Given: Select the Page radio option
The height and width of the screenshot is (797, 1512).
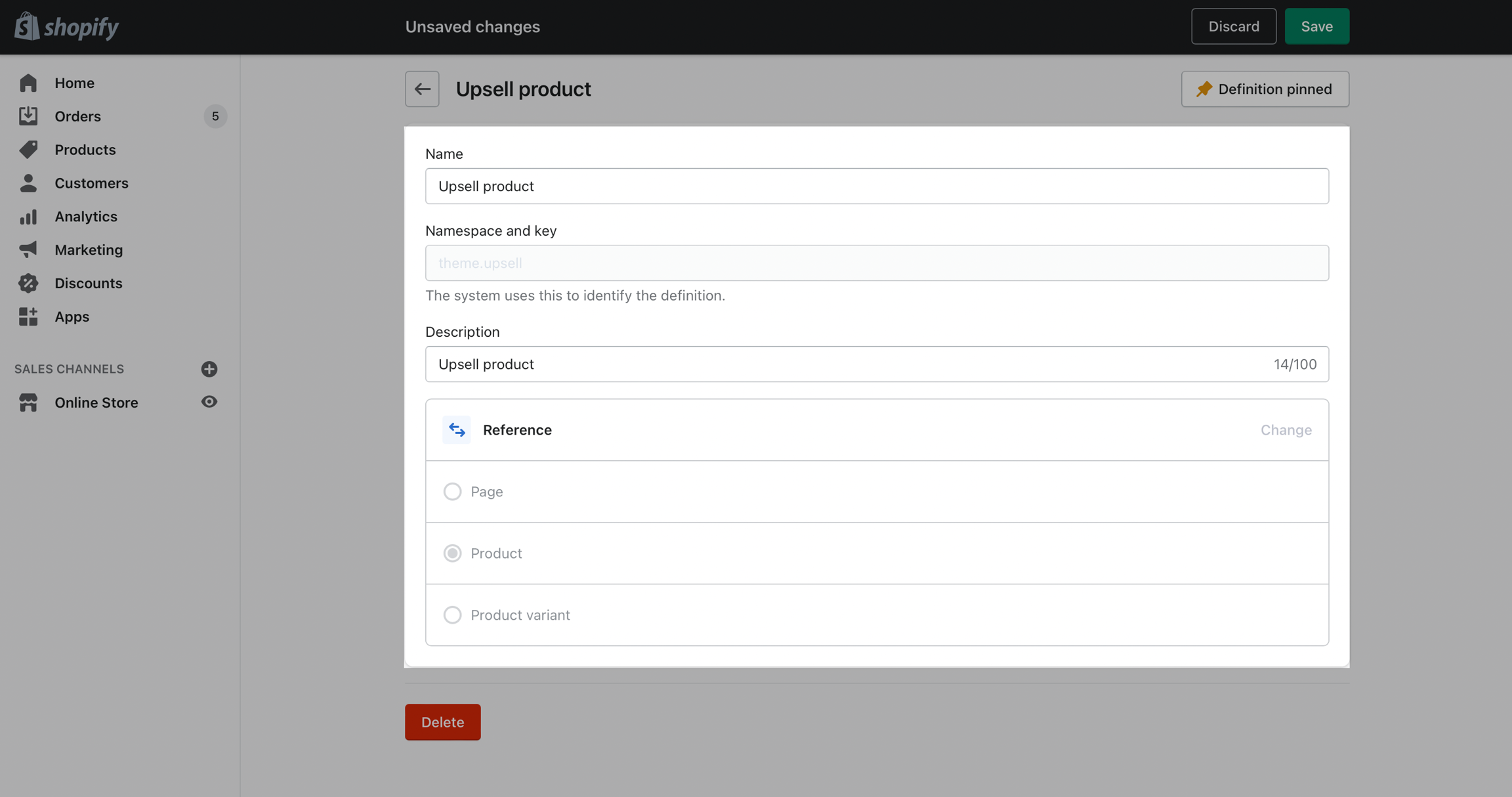Looking at the screenshot, I should click(x=452, y=492).
